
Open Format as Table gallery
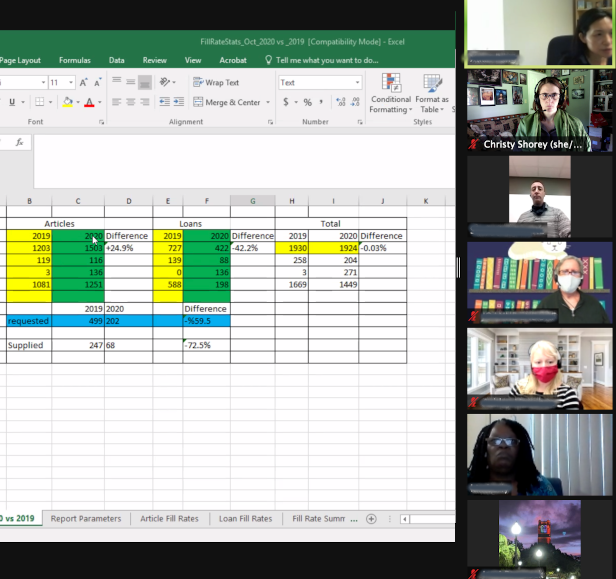432,93
